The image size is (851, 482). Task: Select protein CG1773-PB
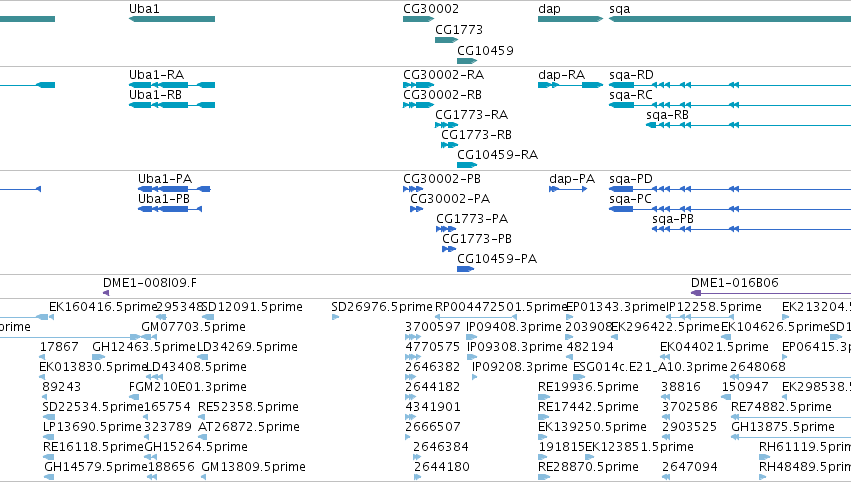449,249
